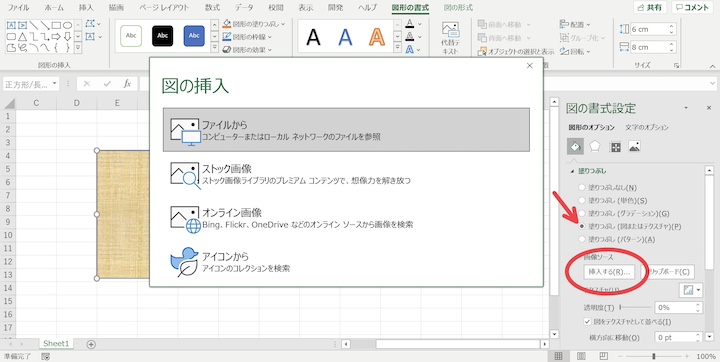Image resolution: width=720 pixels, height=362 pixels.
Task: Select the right arrow shape
Action: click(x=56, y=36)
